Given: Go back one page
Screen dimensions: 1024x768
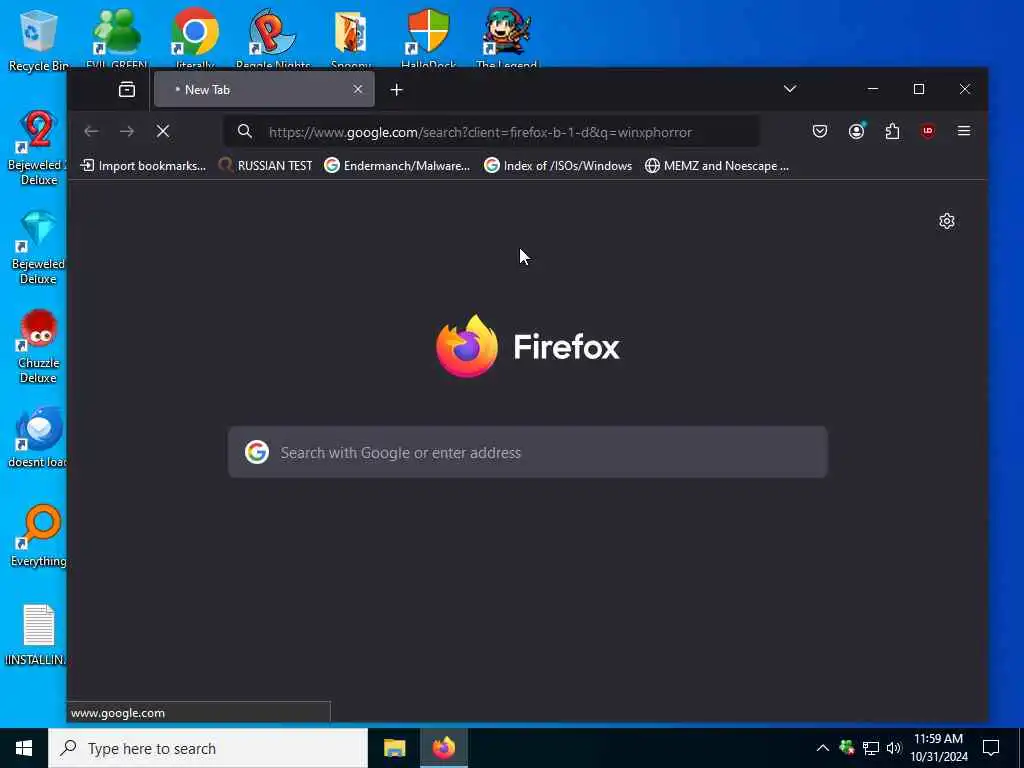Looking at the screenshot, I should coord(91,131).
